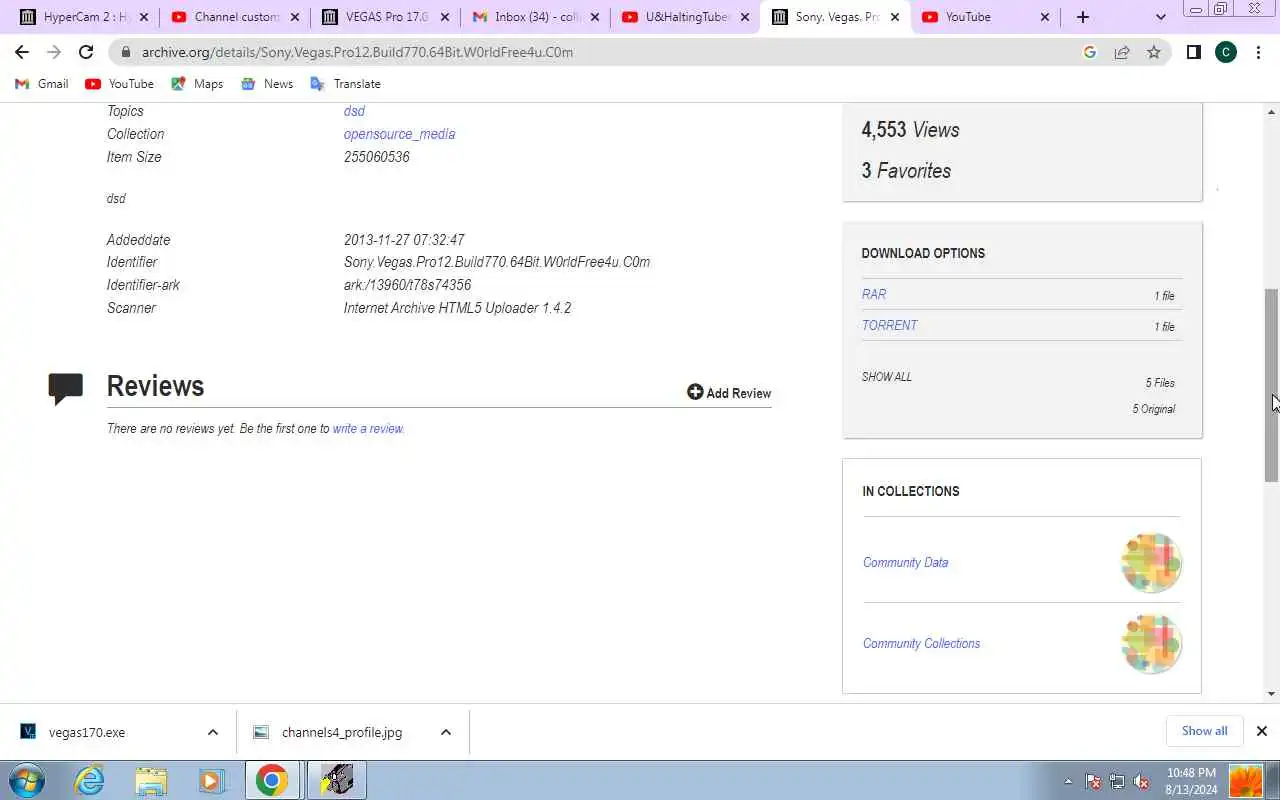This screenshot has width=1280, height=800.
Task: Click the page vertical scrollbar thumb
Action: click(1272, 385)
